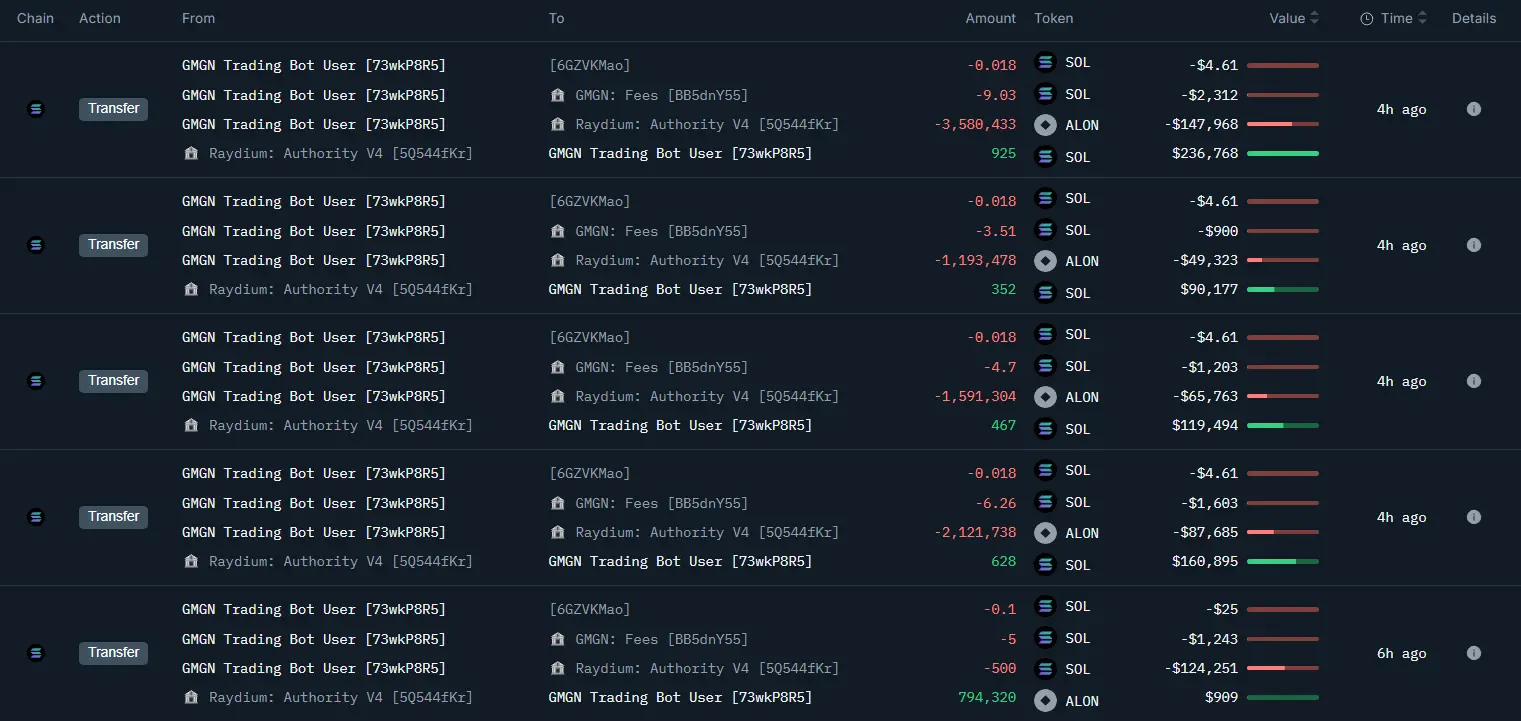1521x721 pixels.
Task: Open the info icon on the 6h ago transaction
Action: click(x=1473, y=653)
